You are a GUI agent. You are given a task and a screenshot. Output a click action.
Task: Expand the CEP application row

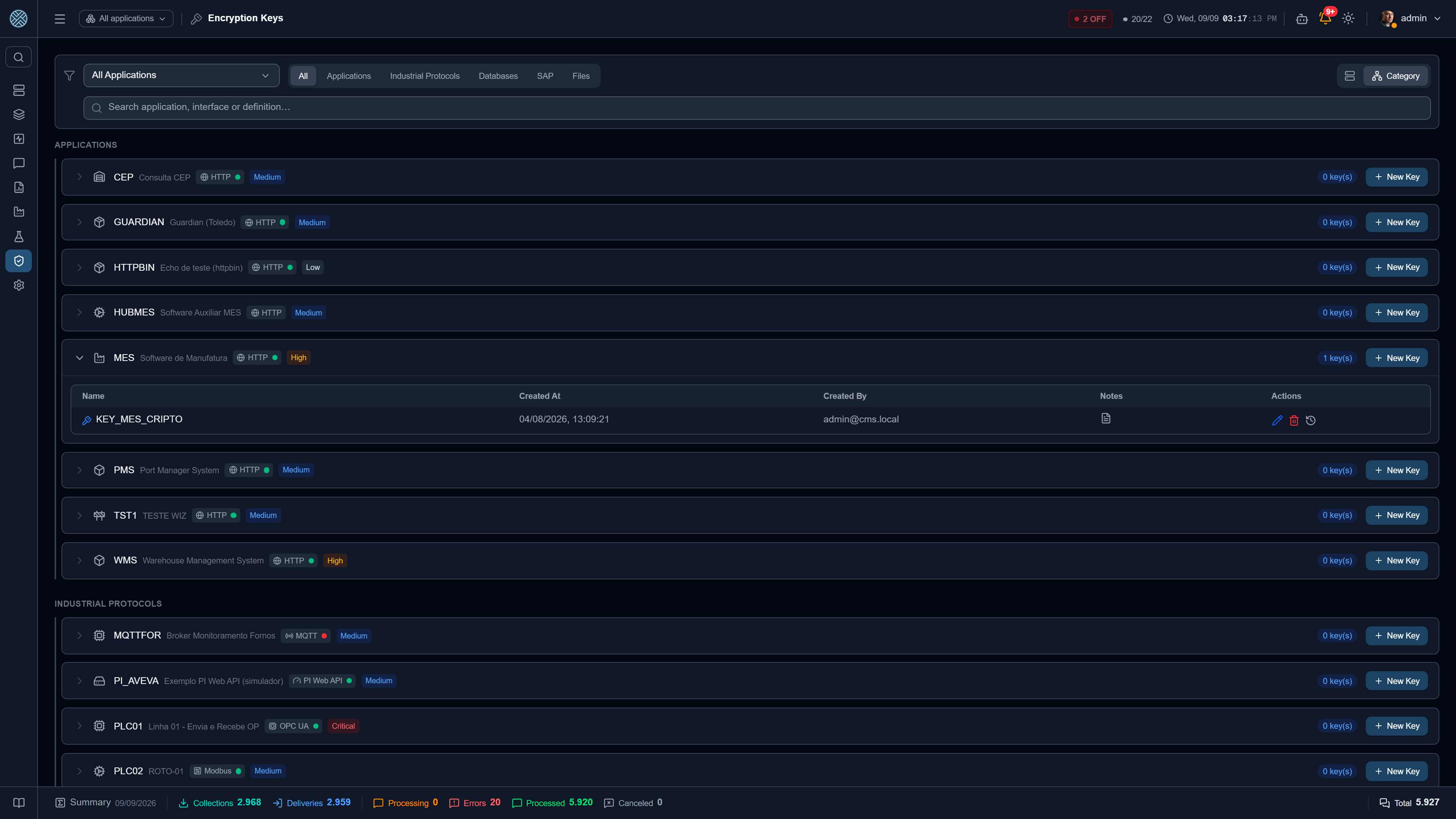pos(80,177)
